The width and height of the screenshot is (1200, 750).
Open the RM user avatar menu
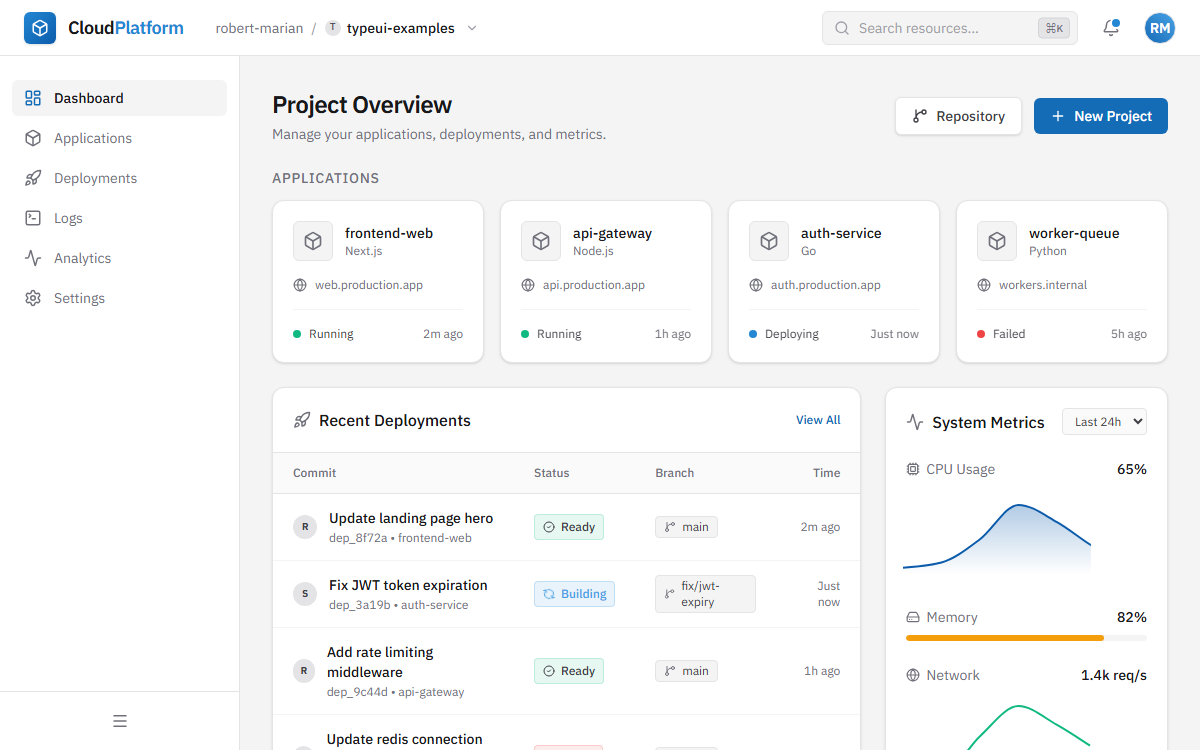1160,28
